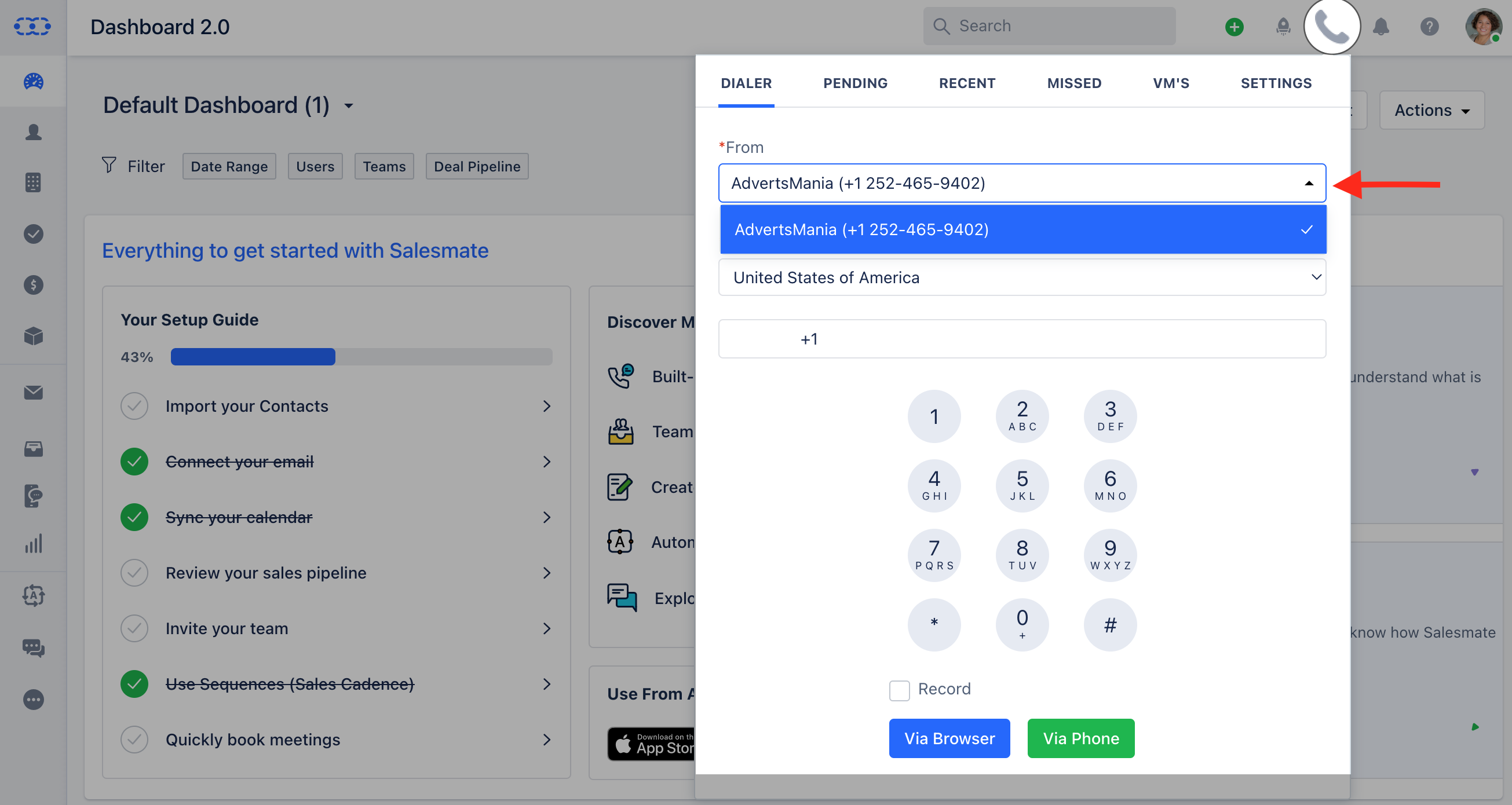The width and height of the screenshot is (1512, 805).
Task: Click the Deal Pipeline filter button
Action: (x=477, y=166)
